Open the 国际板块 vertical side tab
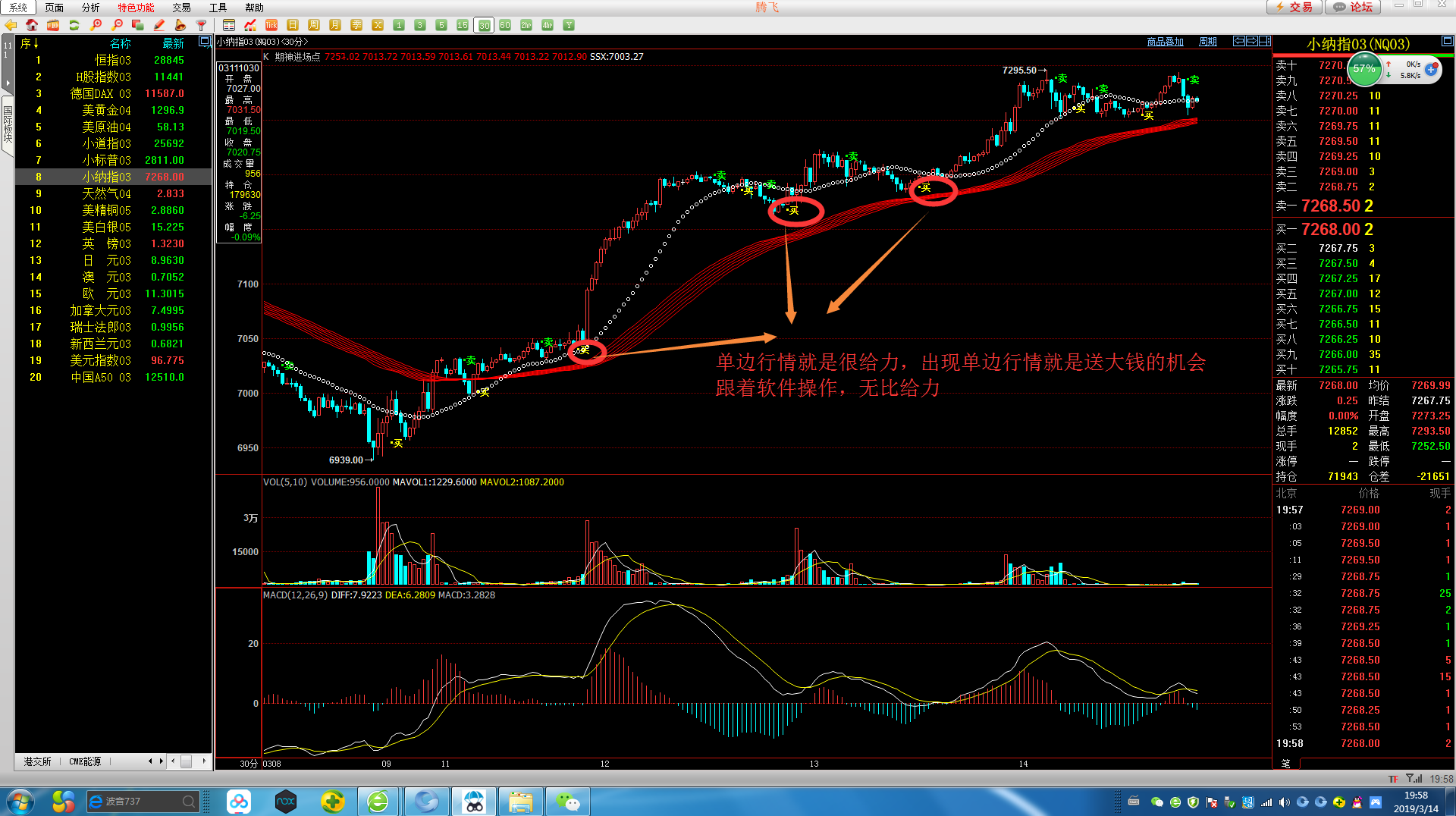 8,125
